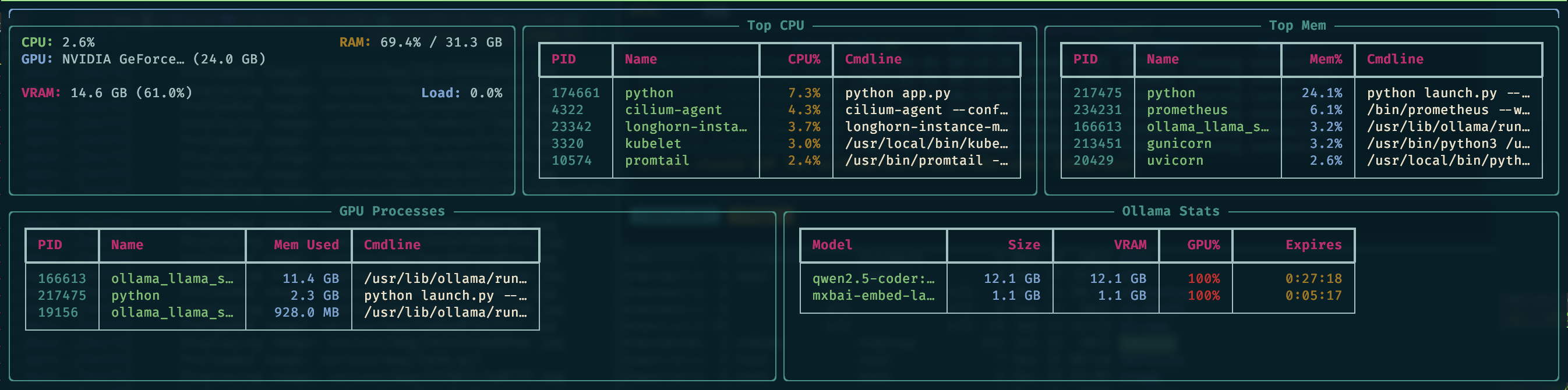1568x390 pixels.
Task: Click the 1.1 GB VRAM value
Action: [1122, 296]
